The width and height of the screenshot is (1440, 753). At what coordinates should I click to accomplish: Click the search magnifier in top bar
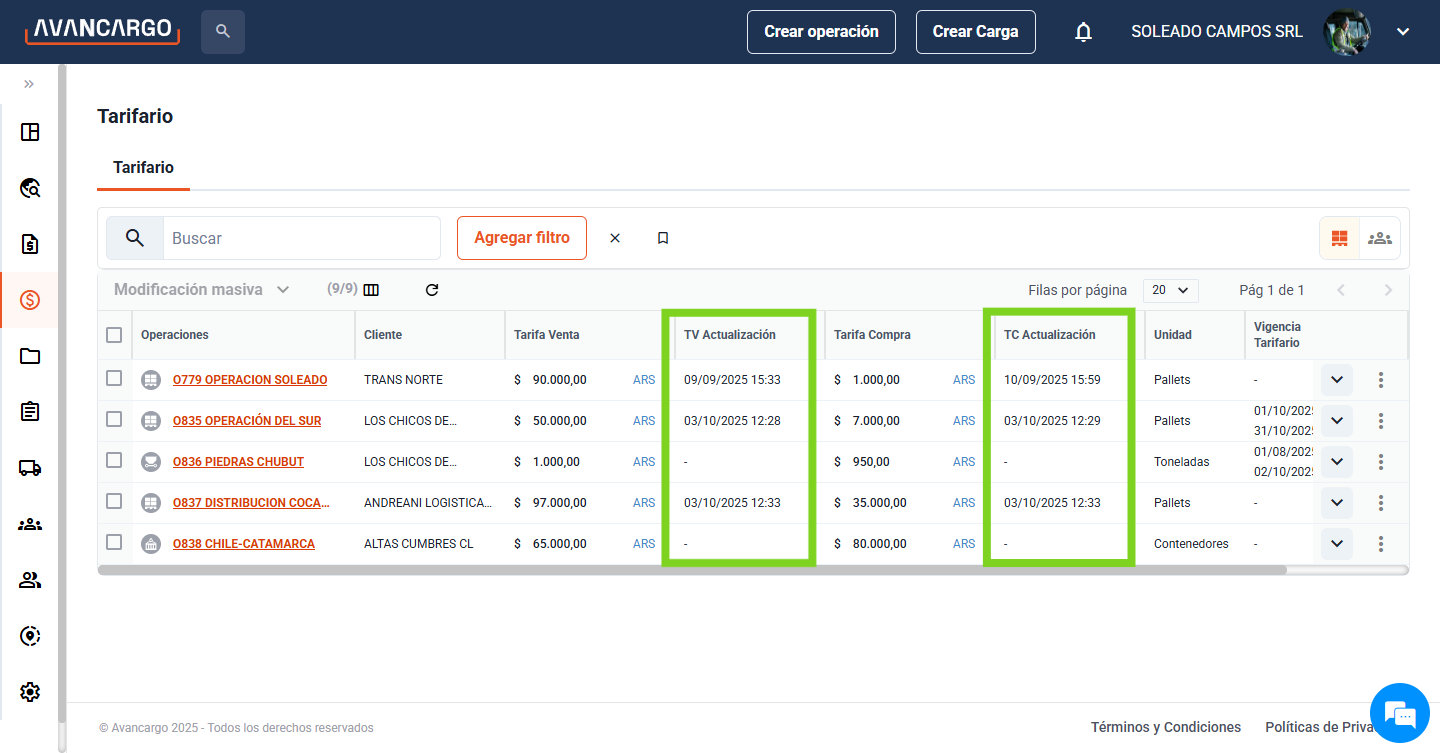tap(223, 32)
